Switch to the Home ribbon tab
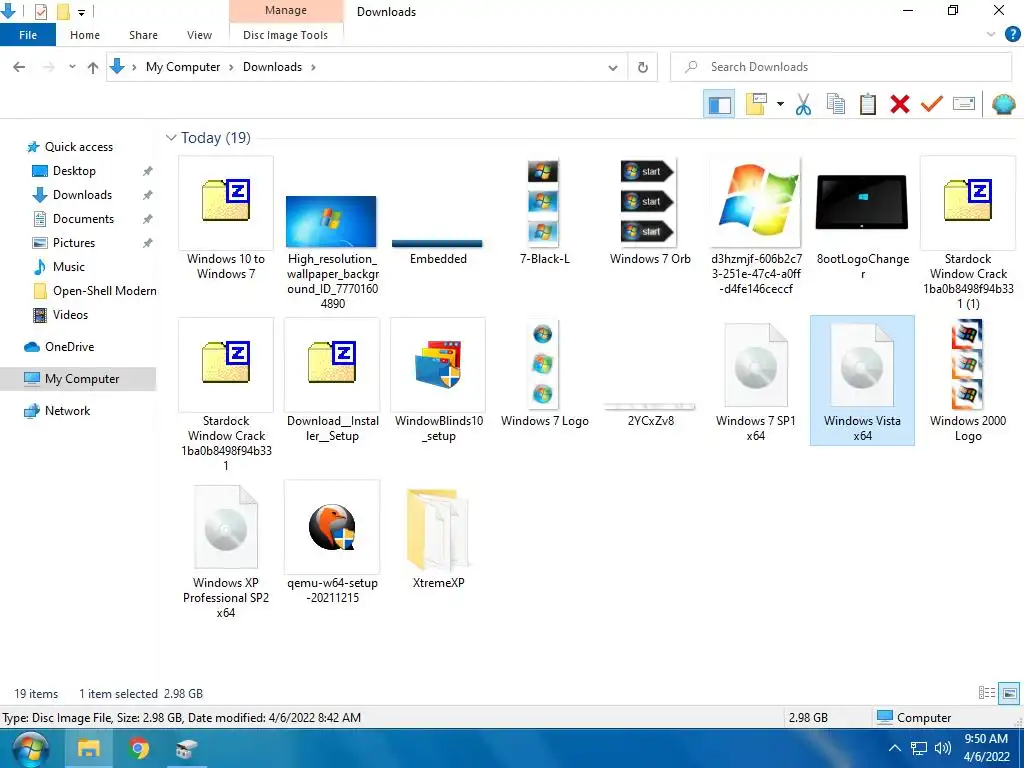This screenshot has height=768, width=1024. 85,35
